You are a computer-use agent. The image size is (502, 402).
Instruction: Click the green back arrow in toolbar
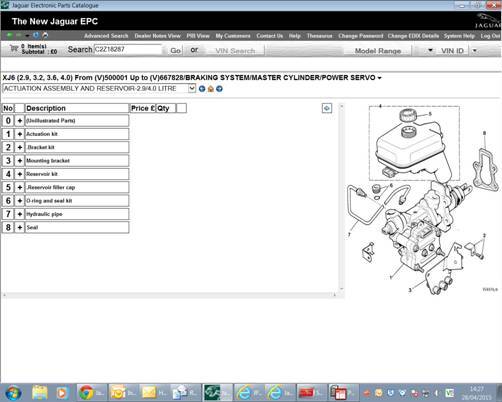pos(10,35)
